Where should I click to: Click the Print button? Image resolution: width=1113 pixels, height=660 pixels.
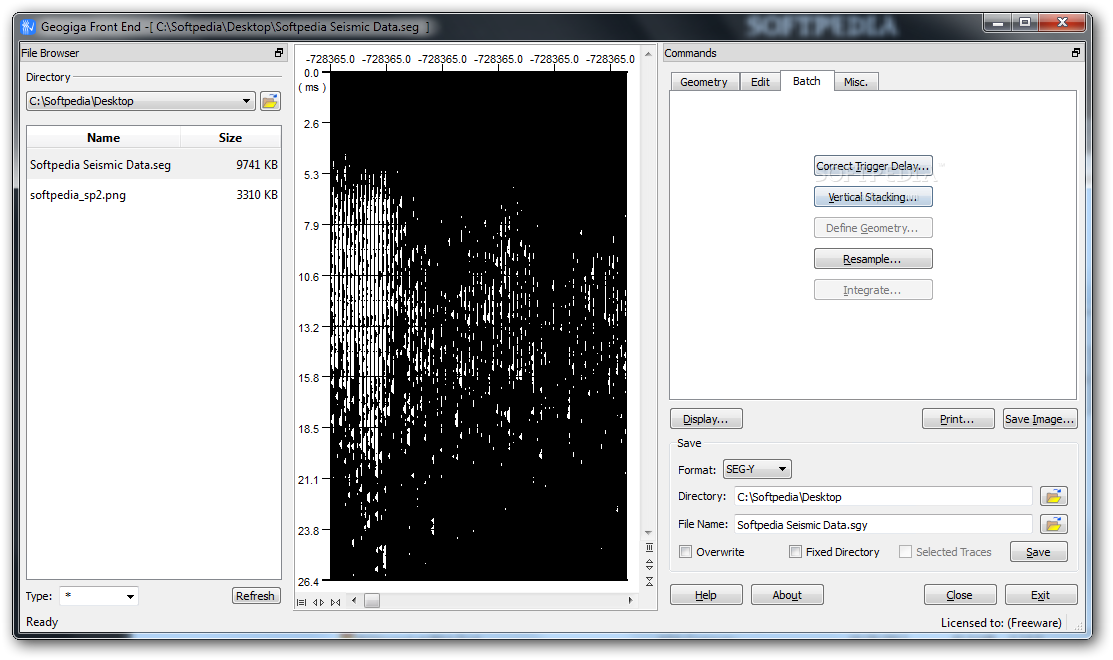(x=958, y=419)
